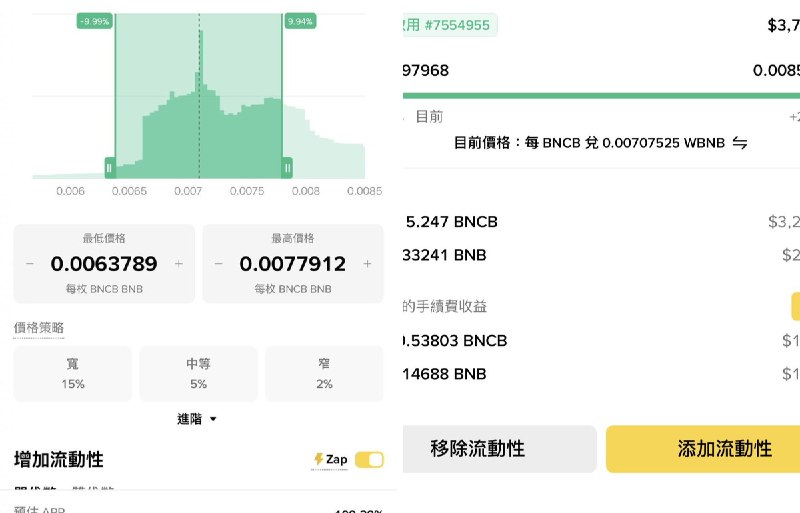Click the 14688 BNB fee amount

(444, 374)
